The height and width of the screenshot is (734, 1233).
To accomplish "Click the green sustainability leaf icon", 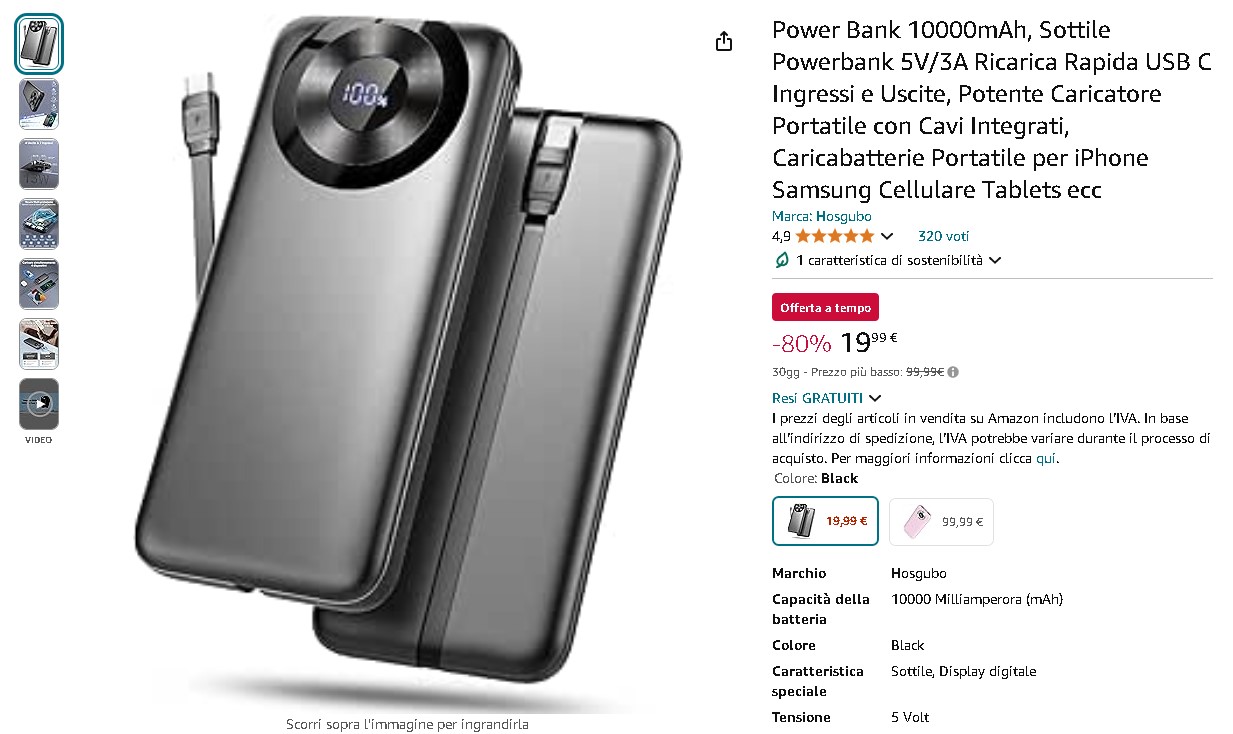I will [x=782, y=260].
